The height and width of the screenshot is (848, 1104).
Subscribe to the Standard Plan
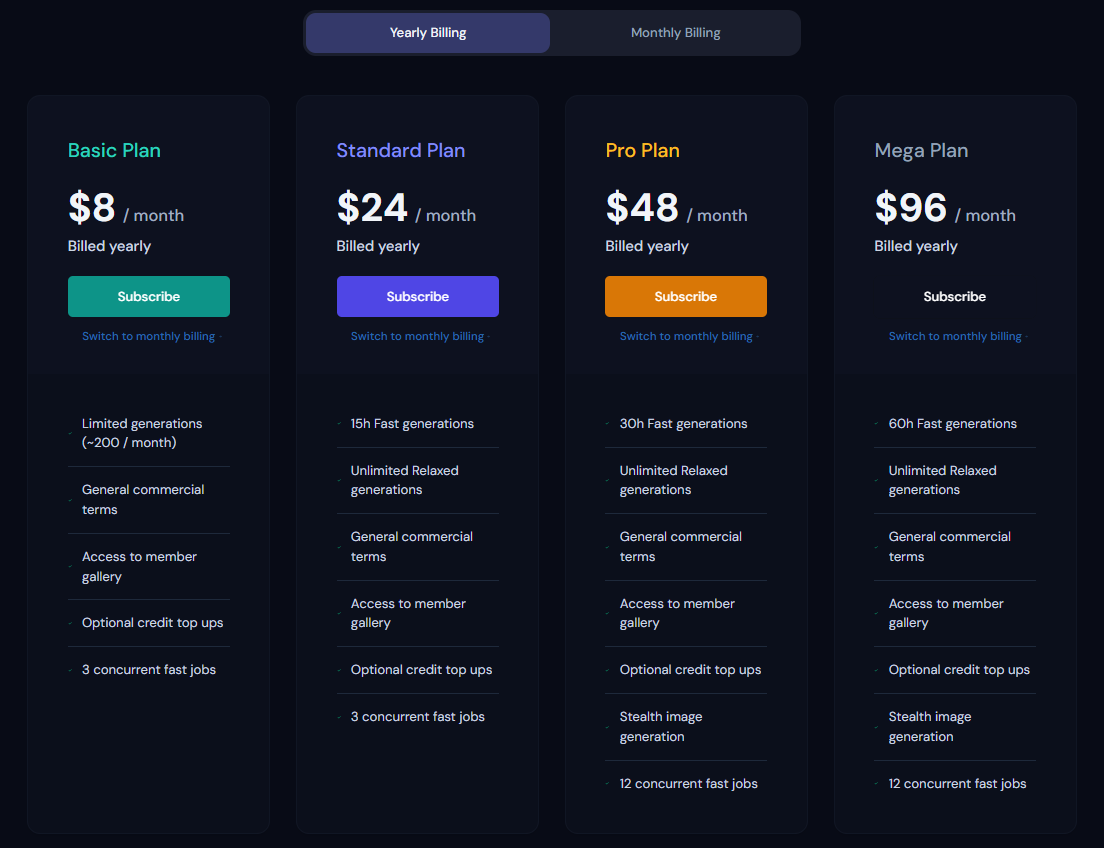click(x=418, y=297)
